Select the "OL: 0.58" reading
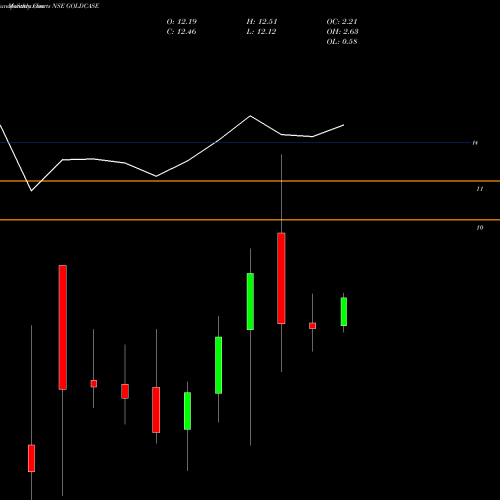500x500 pixels. (x=342, y=42)
